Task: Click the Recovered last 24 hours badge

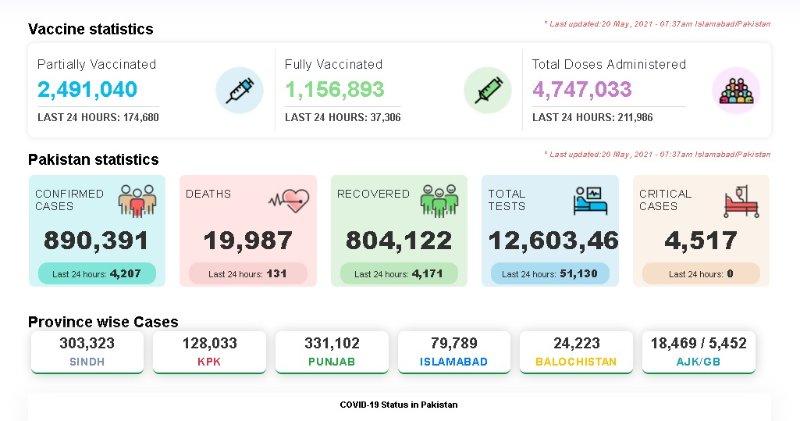Action: tap(399, 273)
